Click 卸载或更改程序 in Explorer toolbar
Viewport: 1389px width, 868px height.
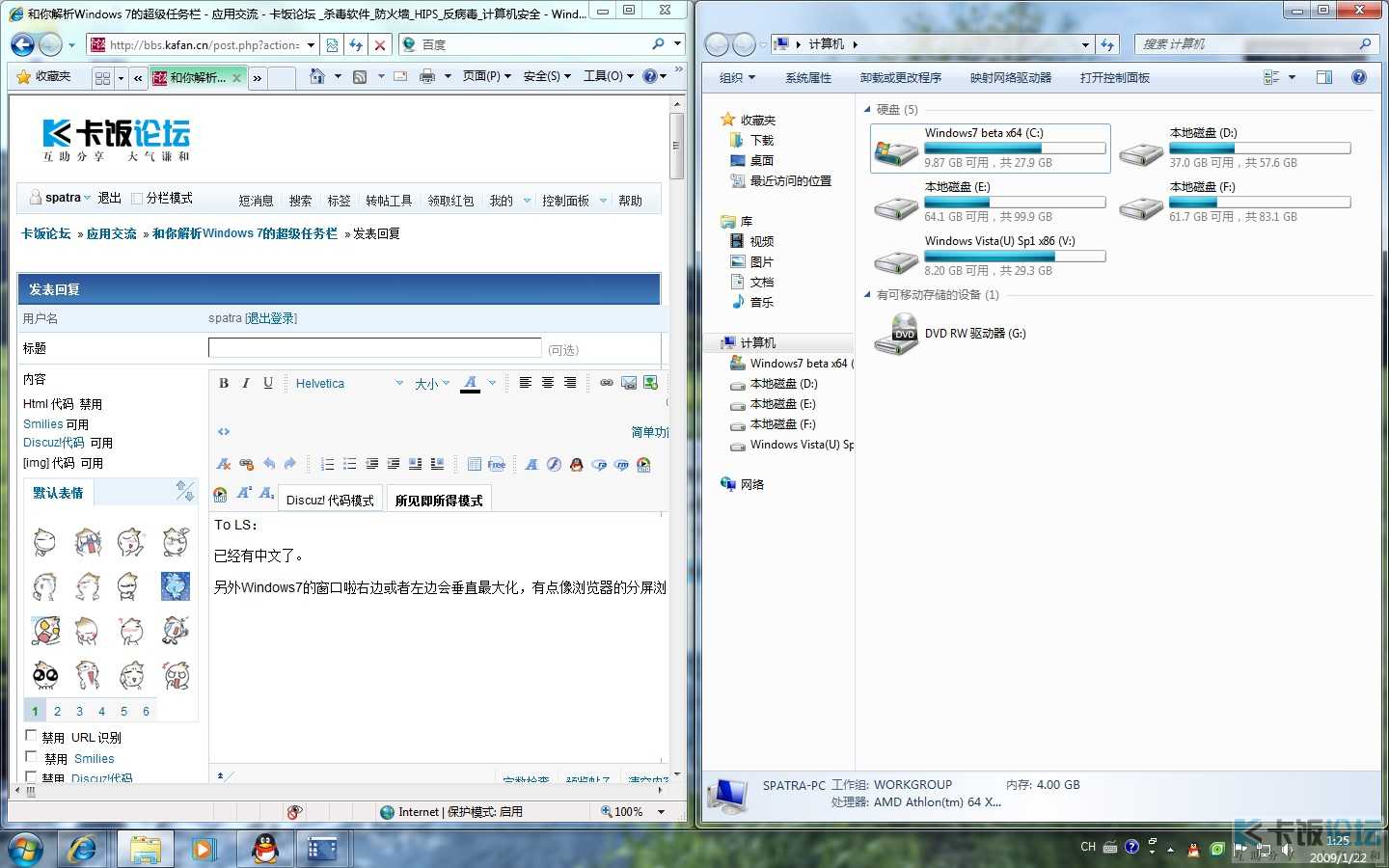coord(901,77)
